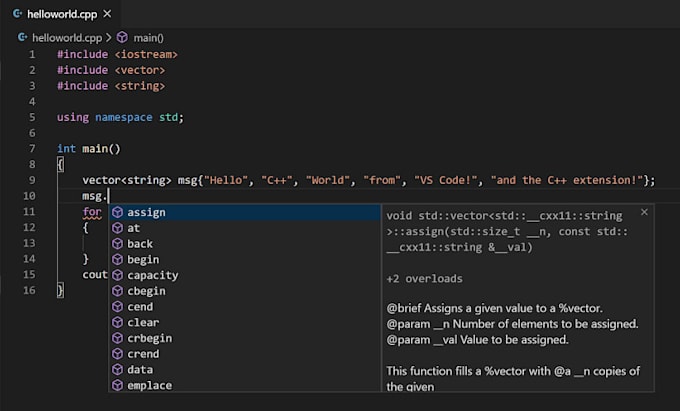Click the method icon next to at
This screenshot has height=411, width=680.
pyautogui.click(x=118, y=228)
